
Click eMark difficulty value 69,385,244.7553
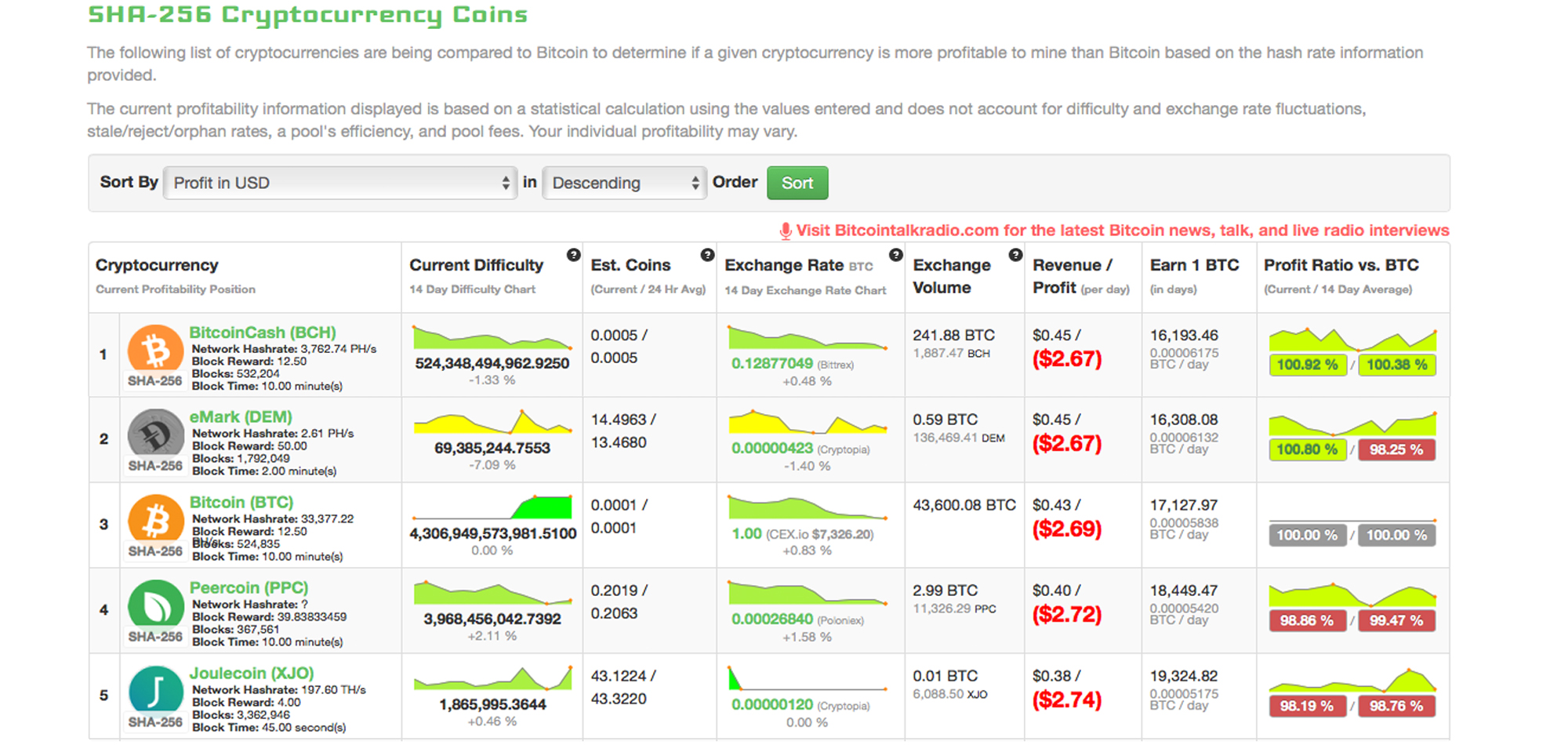point(492,449)
